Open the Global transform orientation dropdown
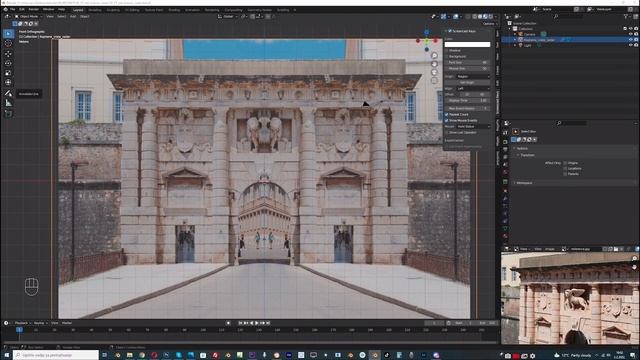The height and width of the screenshot is (360, 640). [228, 16]
